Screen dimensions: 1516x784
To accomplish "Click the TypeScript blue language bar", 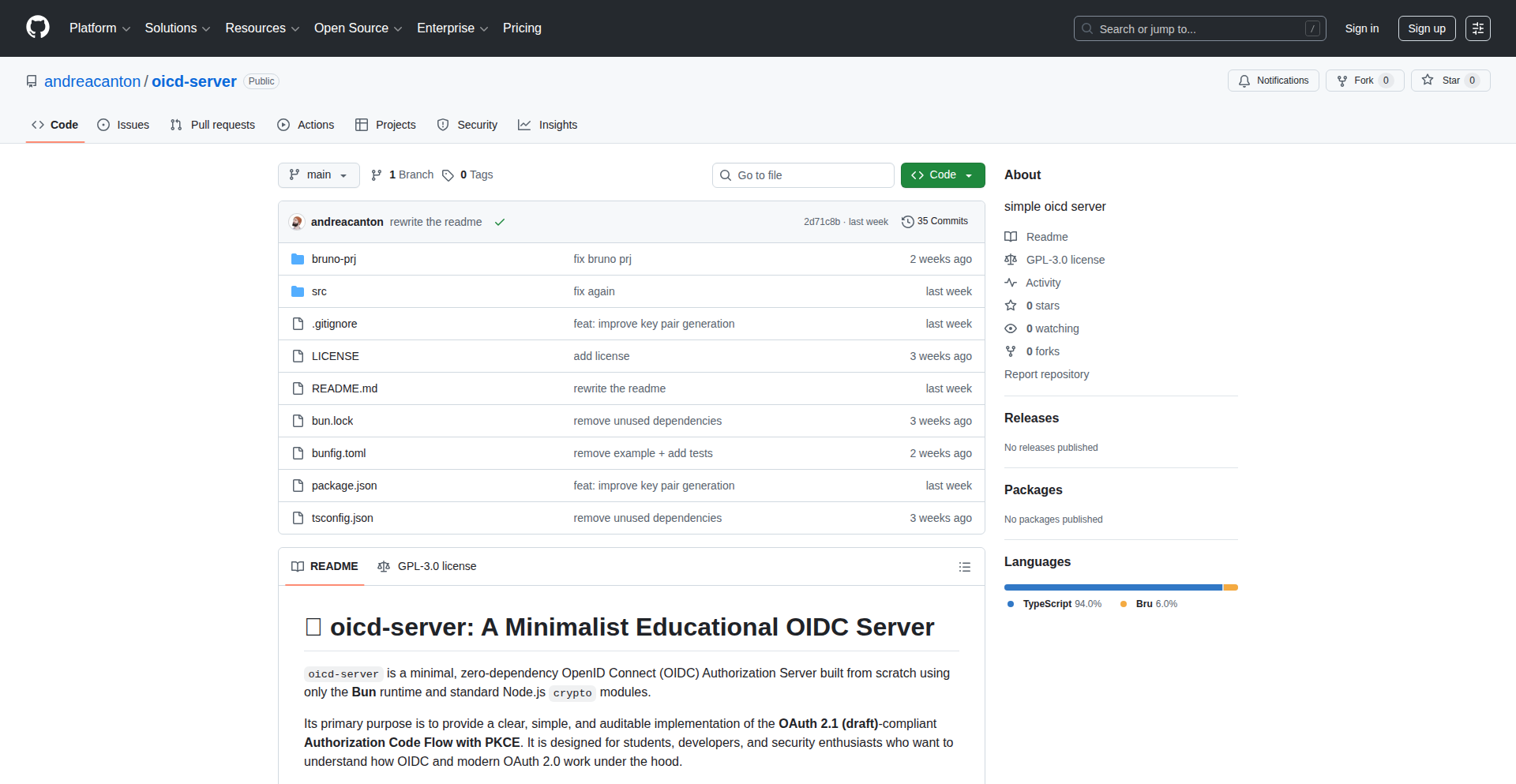I will pyautogui.click(x=1113, y=587).
